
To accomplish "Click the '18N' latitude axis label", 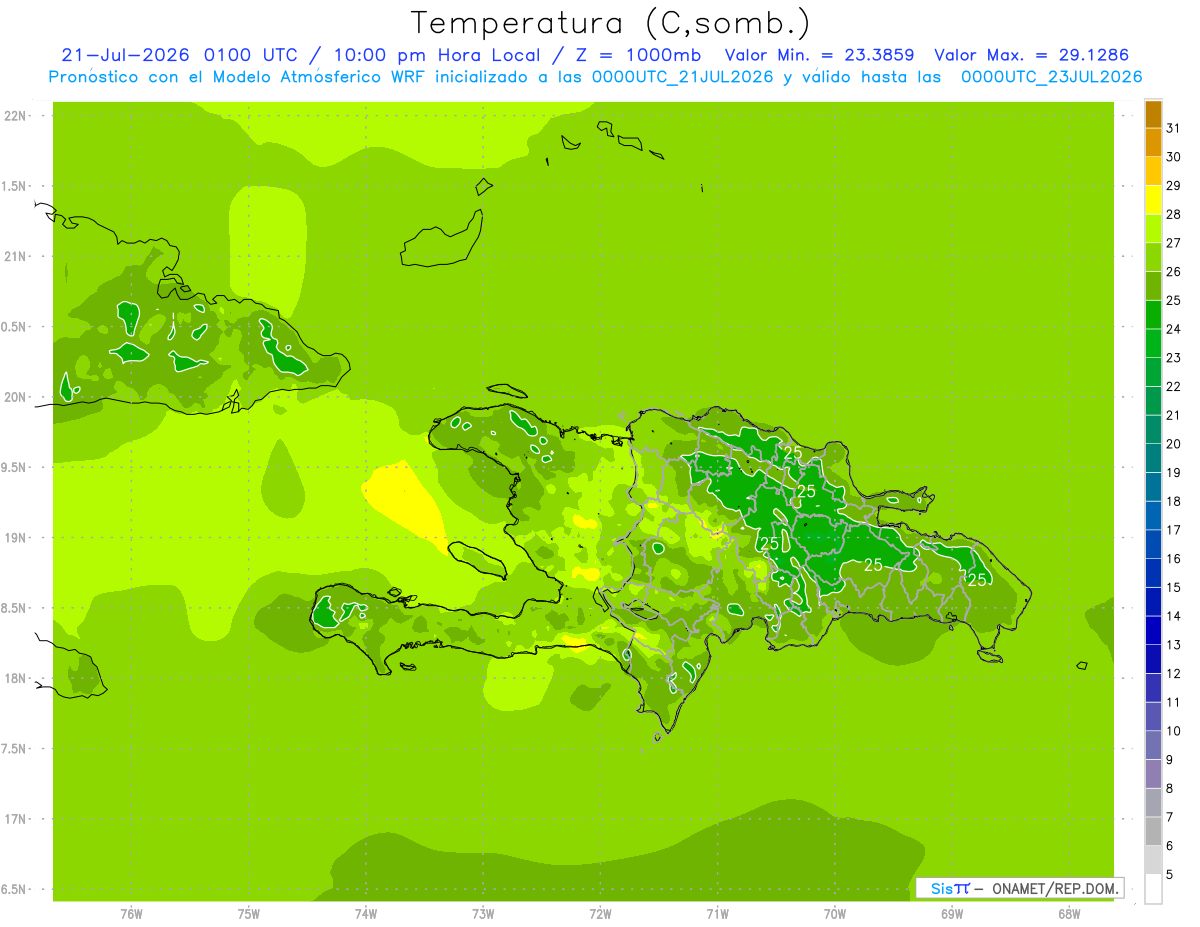I will [x=16, y=678].
